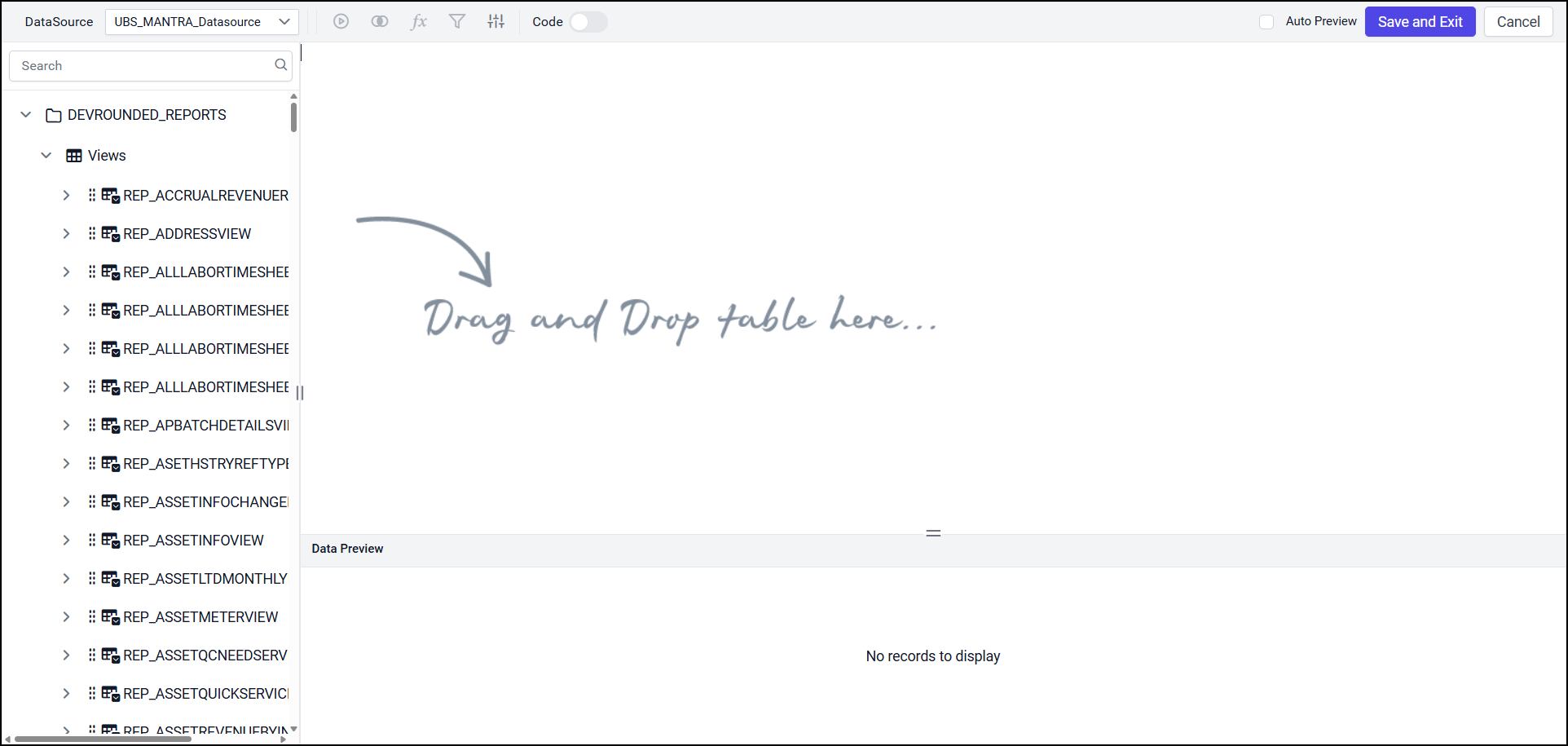This screenshot has height=746, width=1568.
Task: Open the query parameter sliders icon
Action: (496, 22)
